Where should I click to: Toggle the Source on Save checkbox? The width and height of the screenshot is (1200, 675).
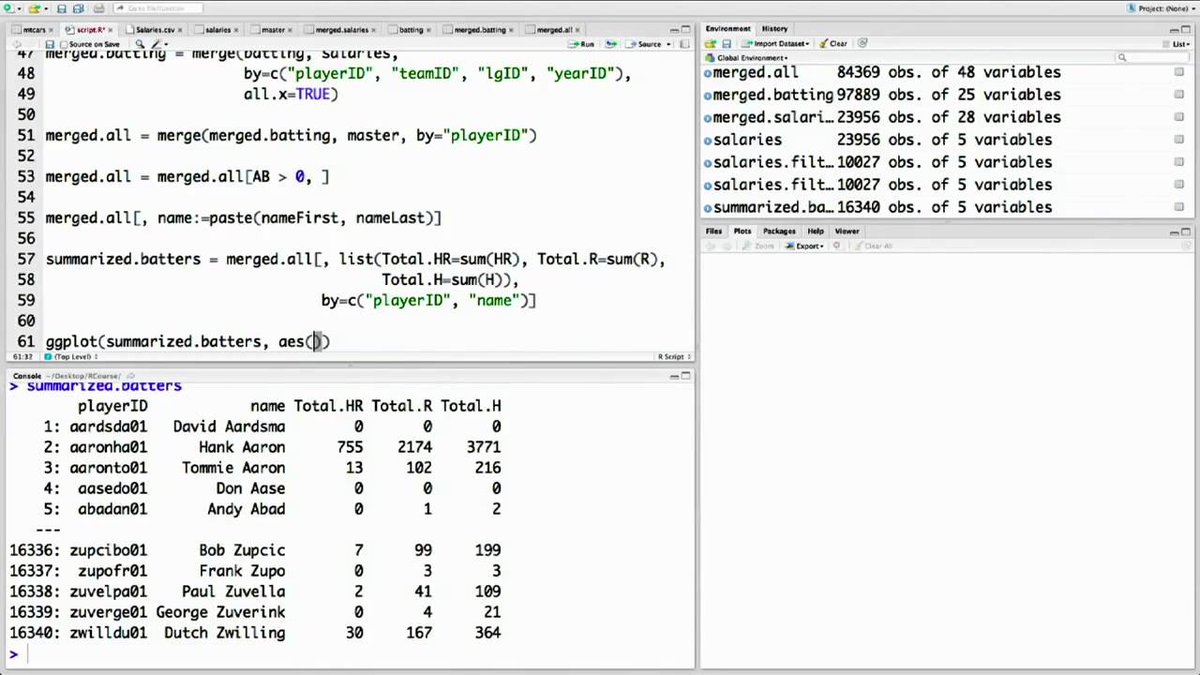pyautogui.click(x=66, y=44)
